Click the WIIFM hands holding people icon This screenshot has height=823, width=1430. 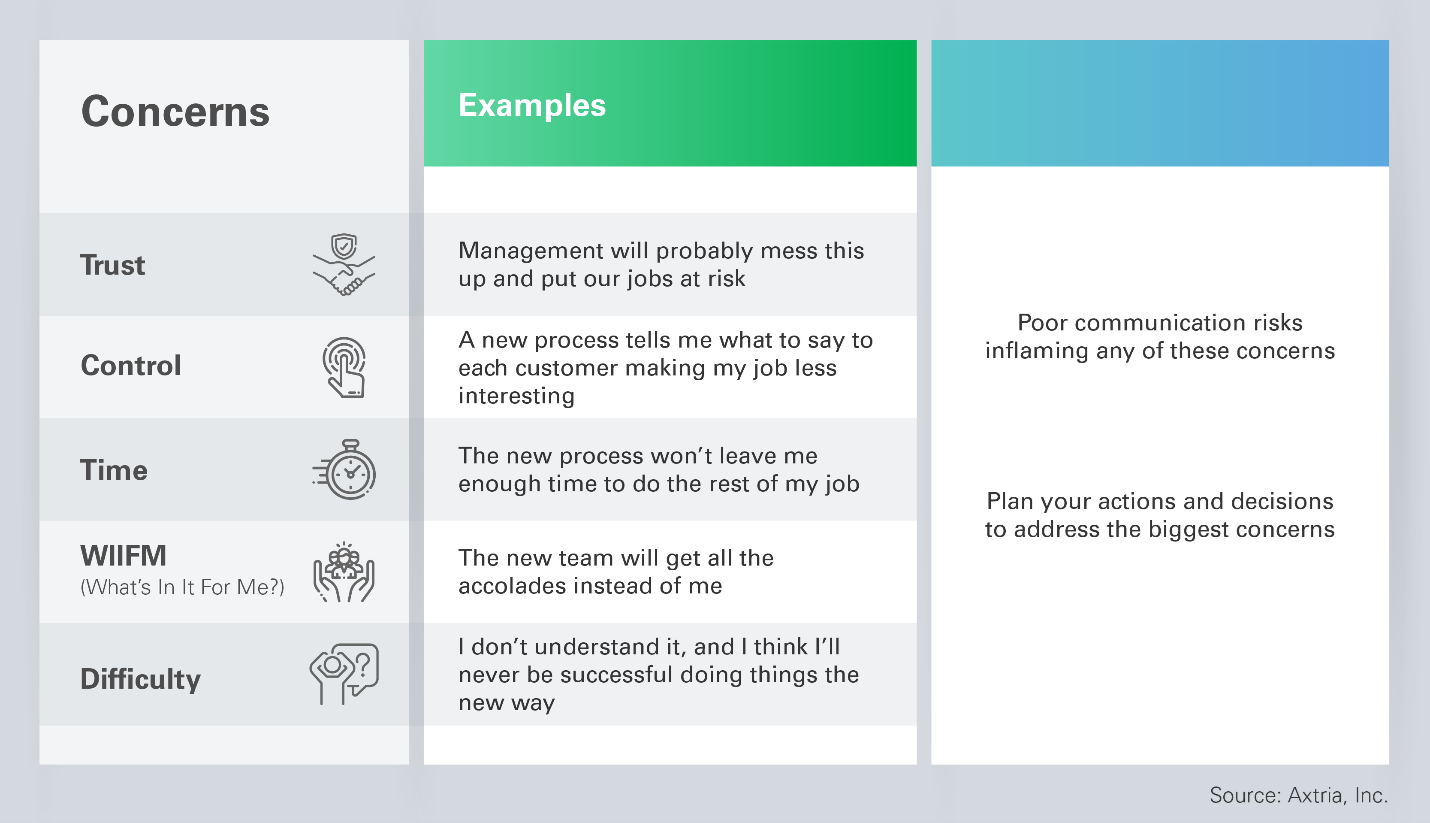(x=343, y=571)
